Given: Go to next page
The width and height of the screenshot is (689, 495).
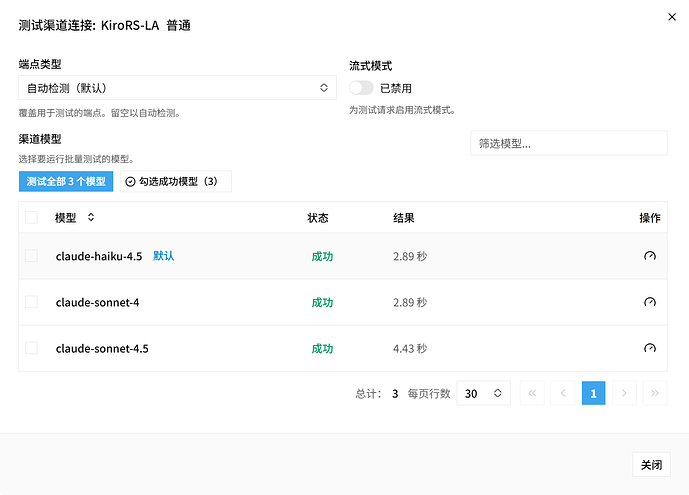Looking at the screenshot, I should click(624, 393).
